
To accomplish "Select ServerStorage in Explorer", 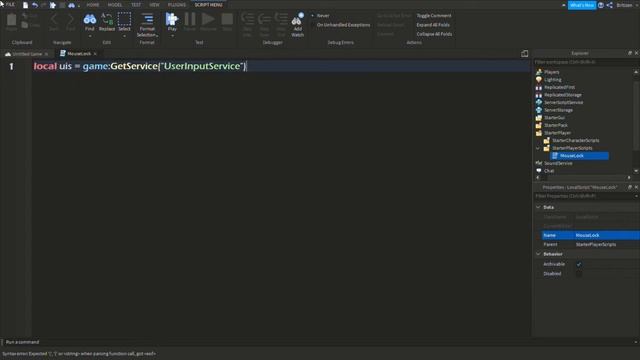I will (558, 110).
